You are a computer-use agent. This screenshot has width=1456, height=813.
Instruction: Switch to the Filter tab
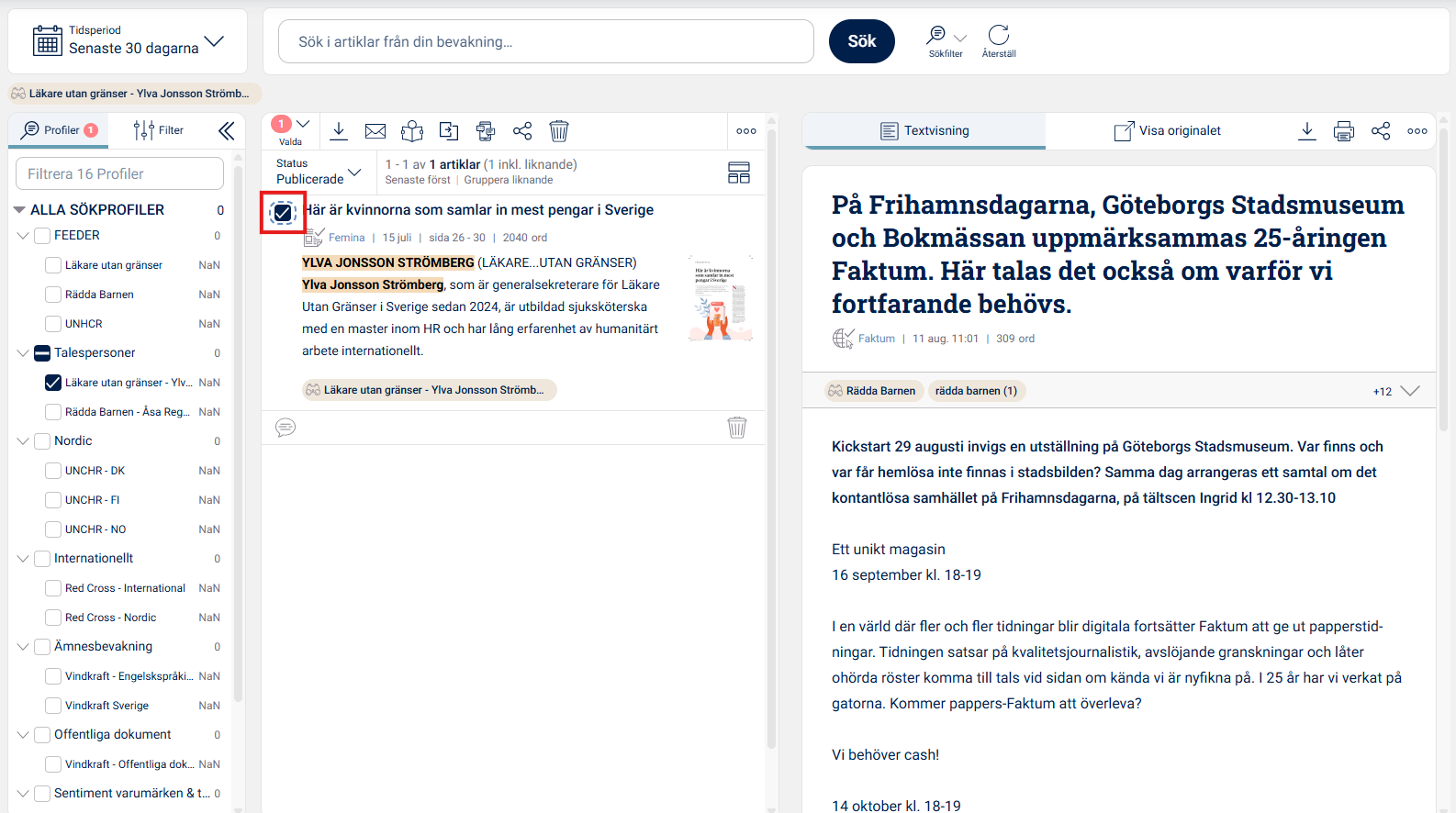coord(159,130)
